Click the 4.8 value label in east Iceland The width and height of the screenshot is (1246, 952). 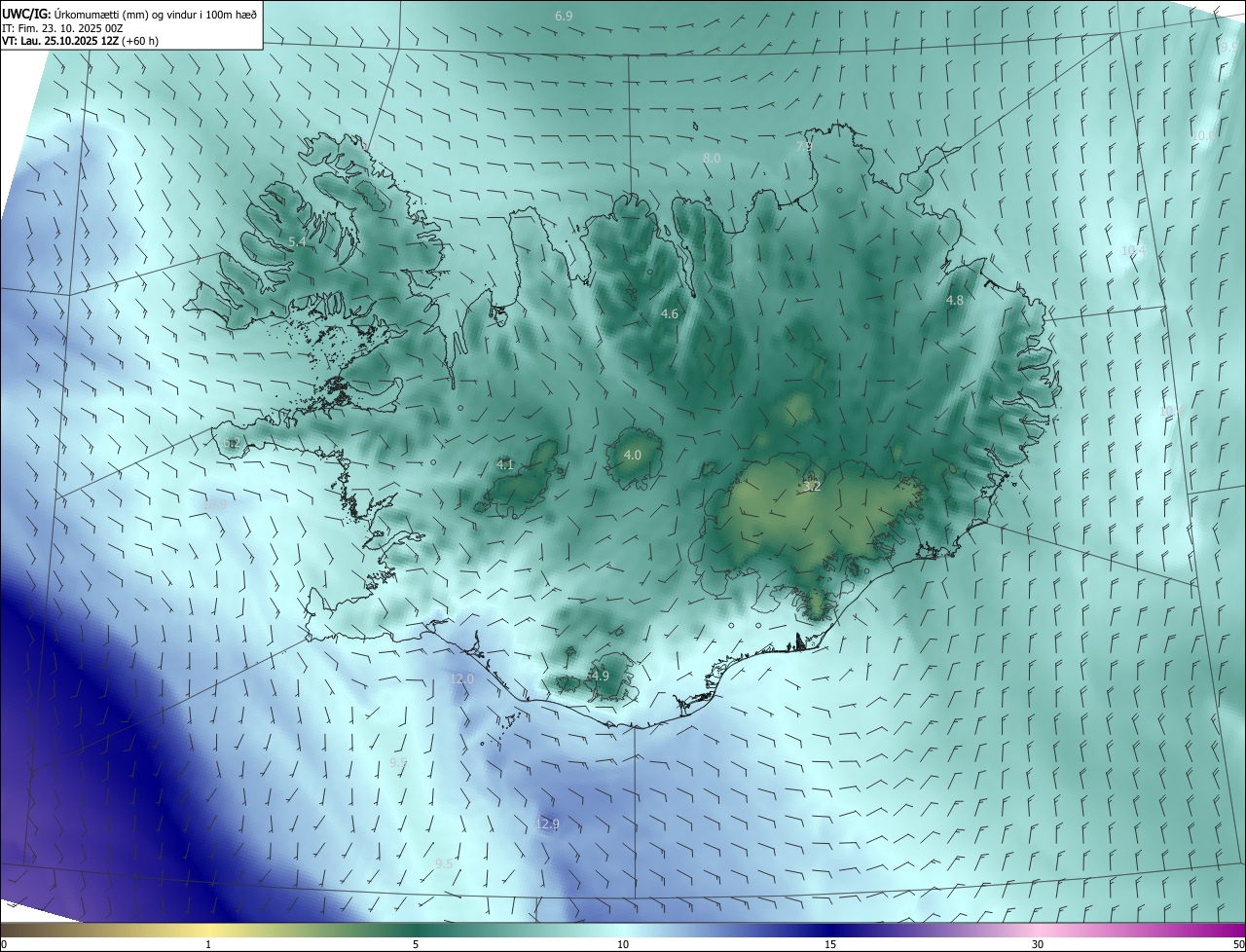pyautogui.click(x=955, y=301)
